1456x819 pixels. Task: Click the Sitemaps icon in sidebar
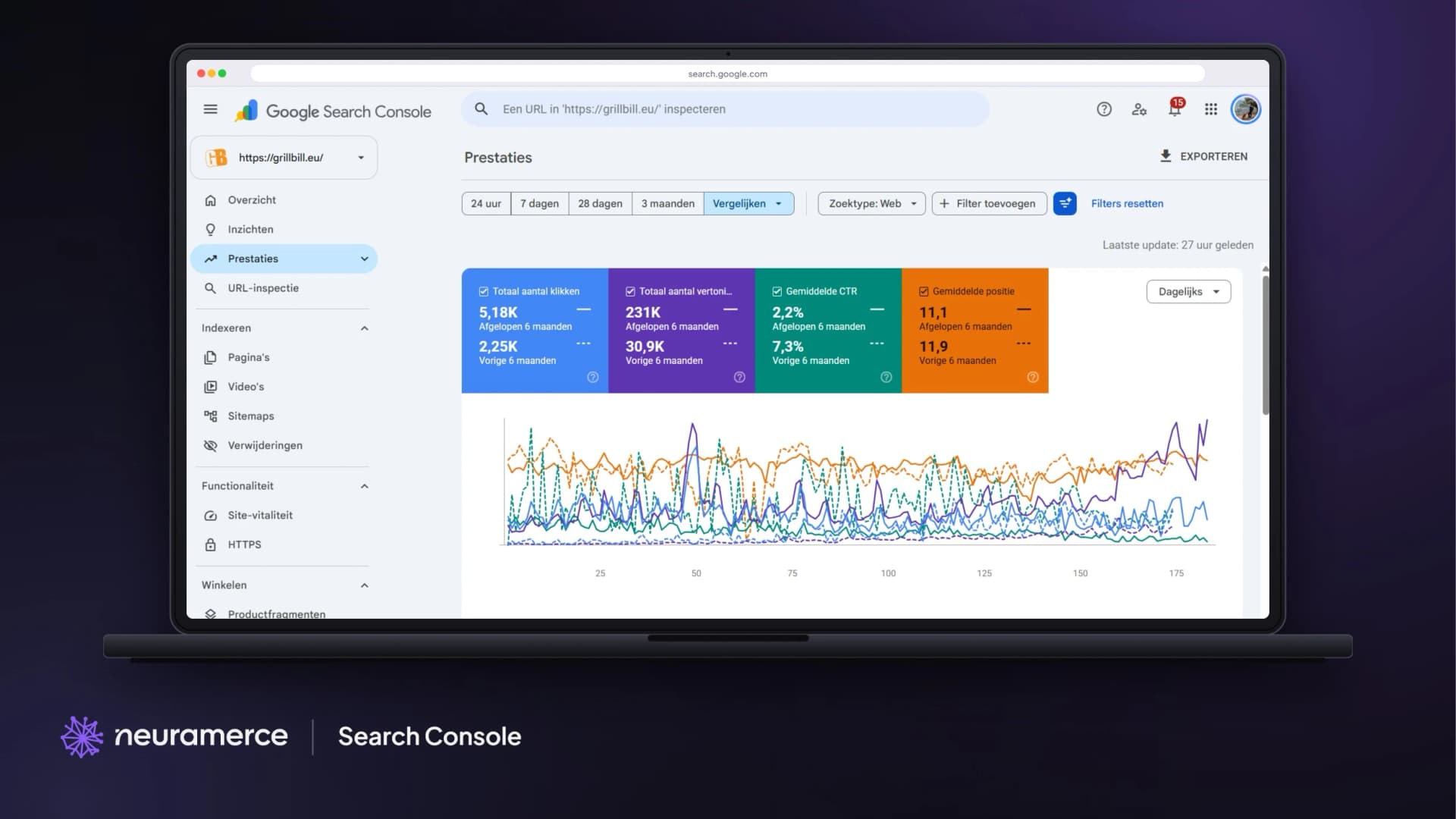(210, 416)
